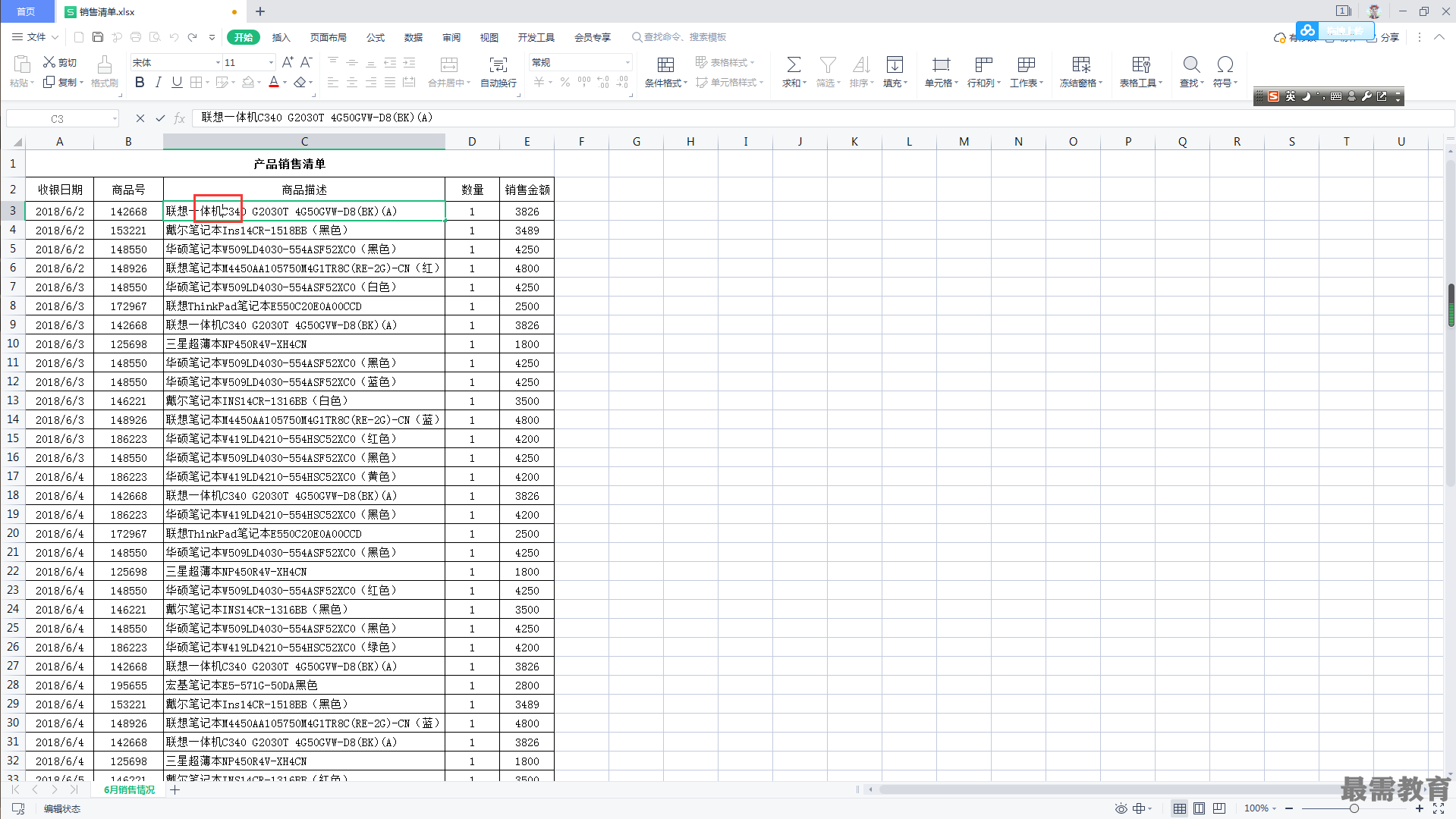Open the 6月销售情况 sheet tab
This screenshot has width=1456, height=819.
[x=129, y=789]
